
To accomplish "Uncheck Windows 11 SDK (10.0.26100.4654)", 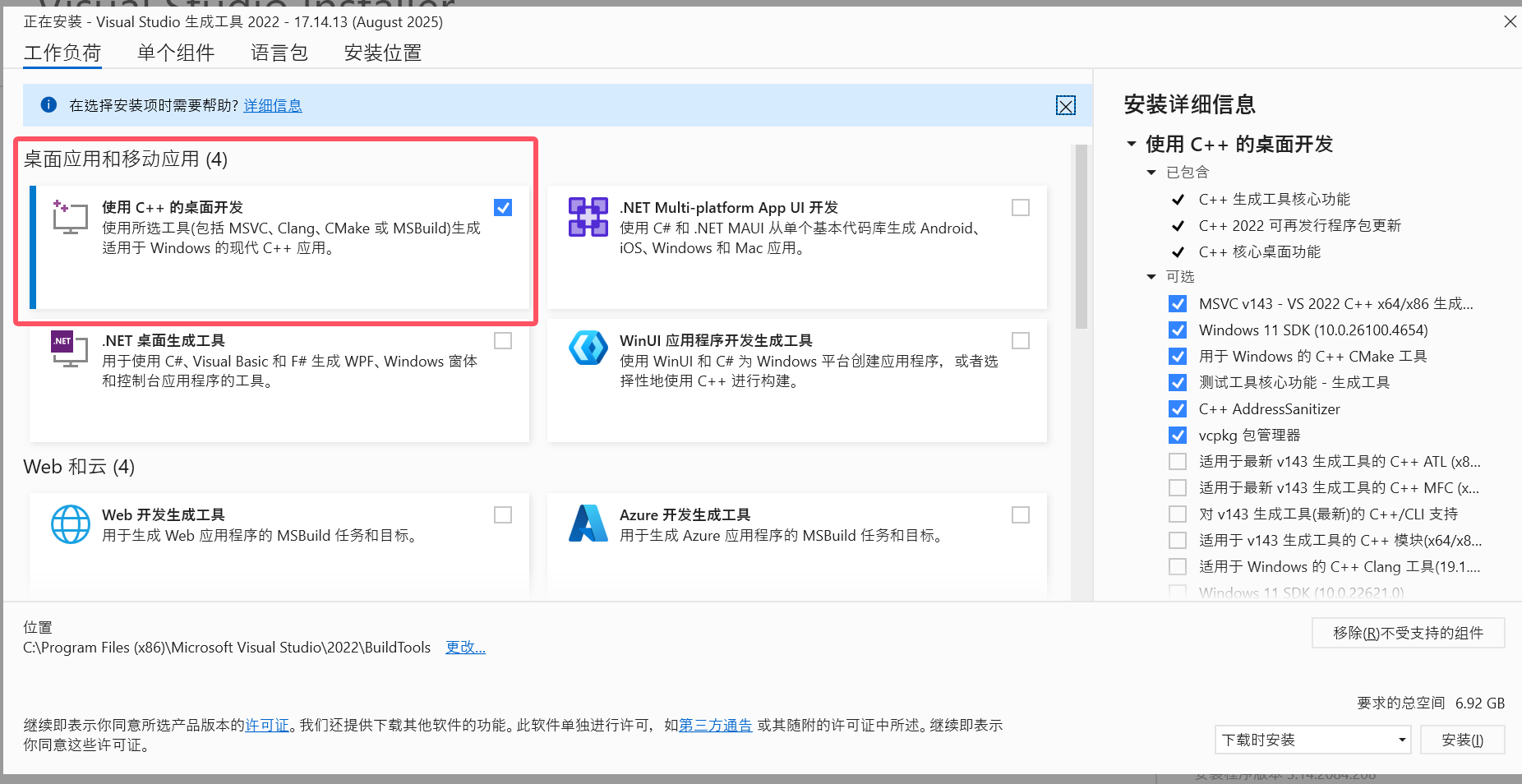I will (x=1178, y=330).
